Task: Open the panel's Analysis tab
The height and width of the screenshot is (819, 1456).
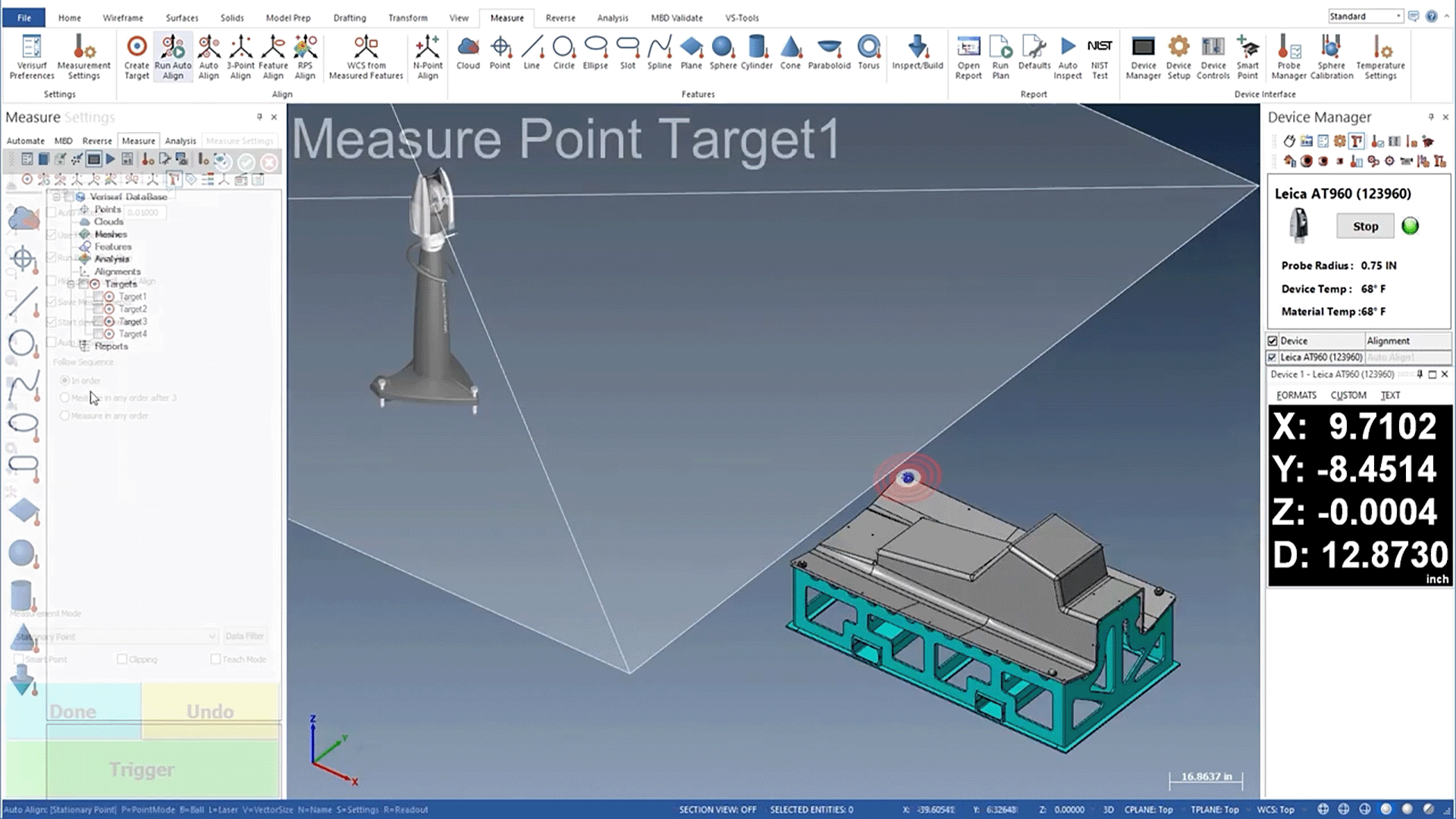Action: point(180,140)
